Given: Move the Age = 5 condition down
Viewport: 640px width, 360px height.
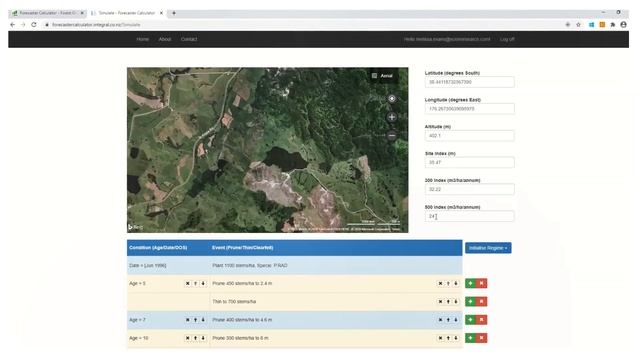Looking at the screenshot, I should pyautogui.click(x=203, y=283).
